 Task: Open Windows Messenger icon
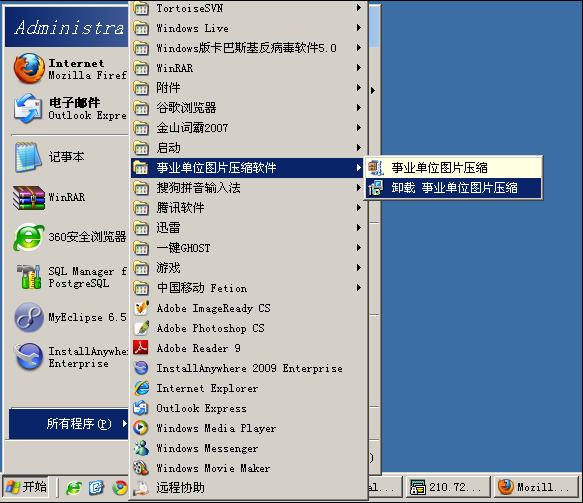(x=141, y=448)
